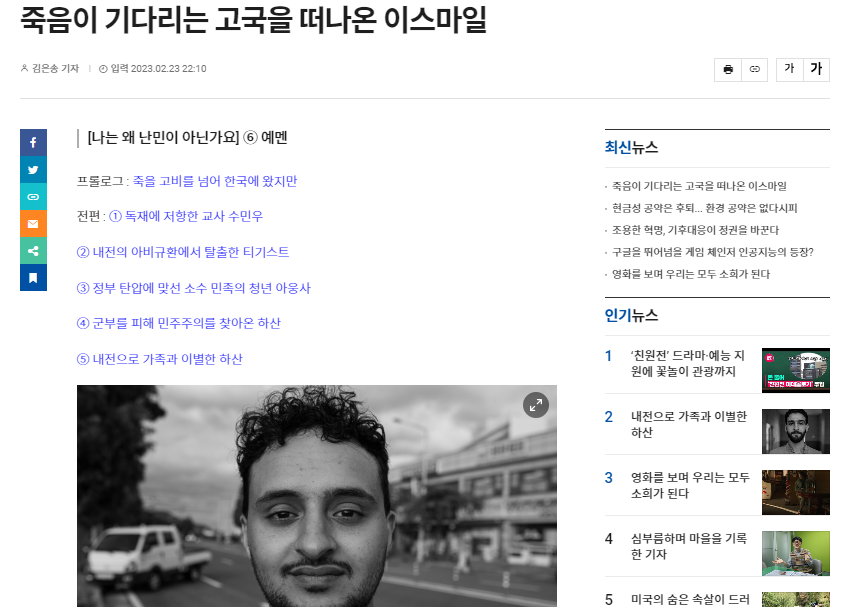864x607 pixels.
Task: Open prologue link 죽을 고비를 넘어 한국에 왔지만
Action: [215, 181]
